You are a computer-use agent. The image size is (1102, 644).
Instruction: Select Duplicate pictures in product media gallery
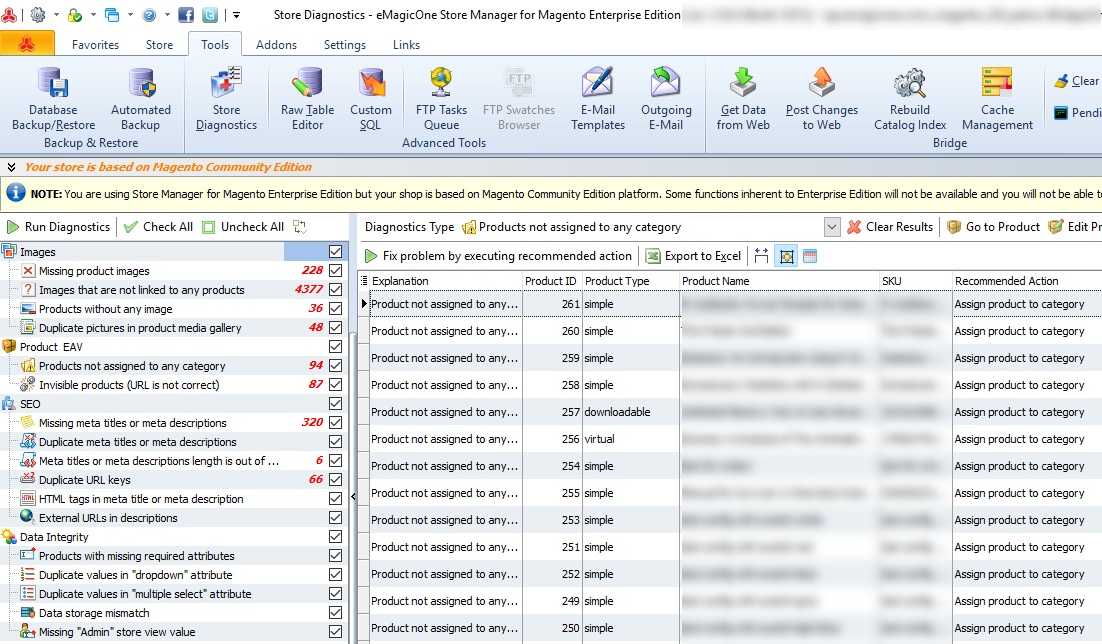140,328
